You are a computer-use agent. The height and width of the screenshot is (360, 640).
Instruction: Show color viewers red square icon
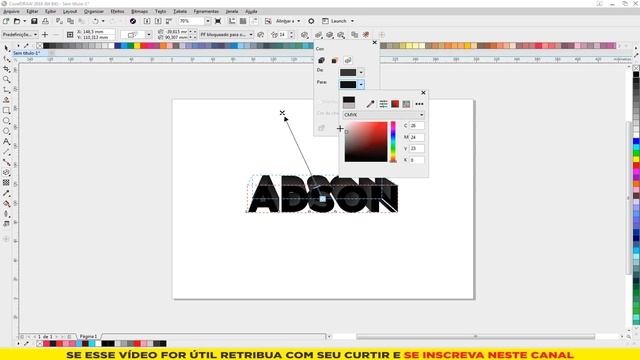pos(395,104)
